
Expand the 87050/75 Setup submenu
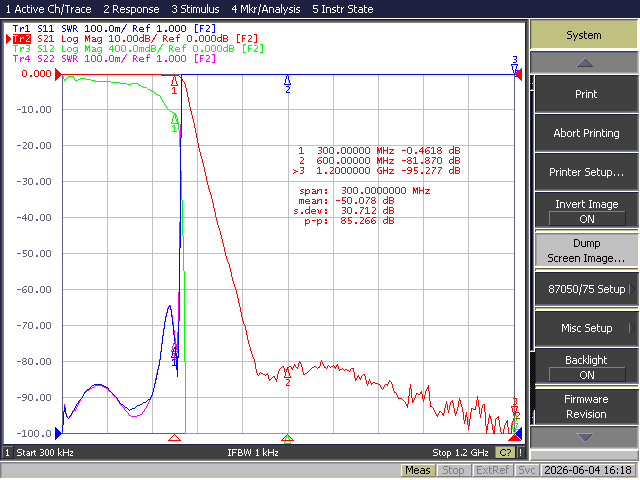point(586,289)
